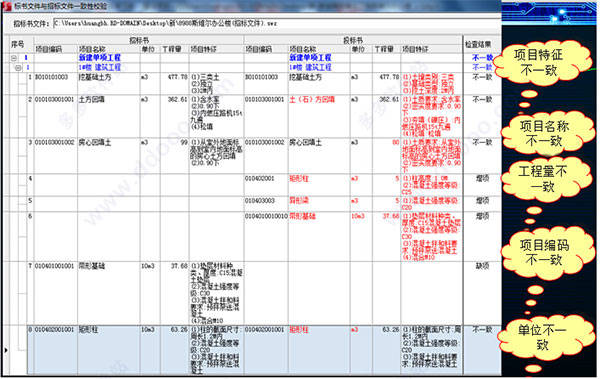
Task: Collapse the top-level 新建单项工程 tree node
Action: [14, 58]
